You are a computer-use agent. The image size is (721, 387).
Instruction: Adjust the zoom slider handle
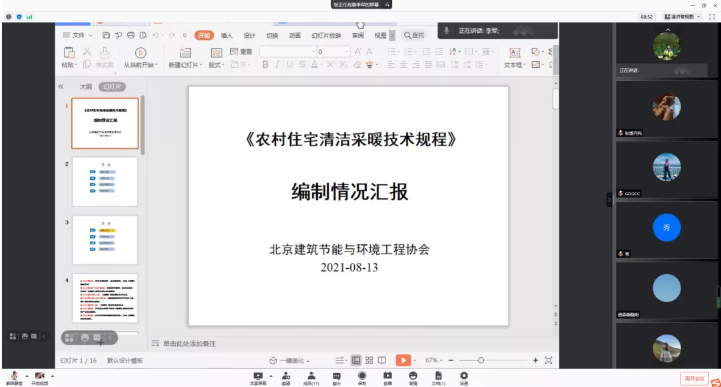coord(481,360)
